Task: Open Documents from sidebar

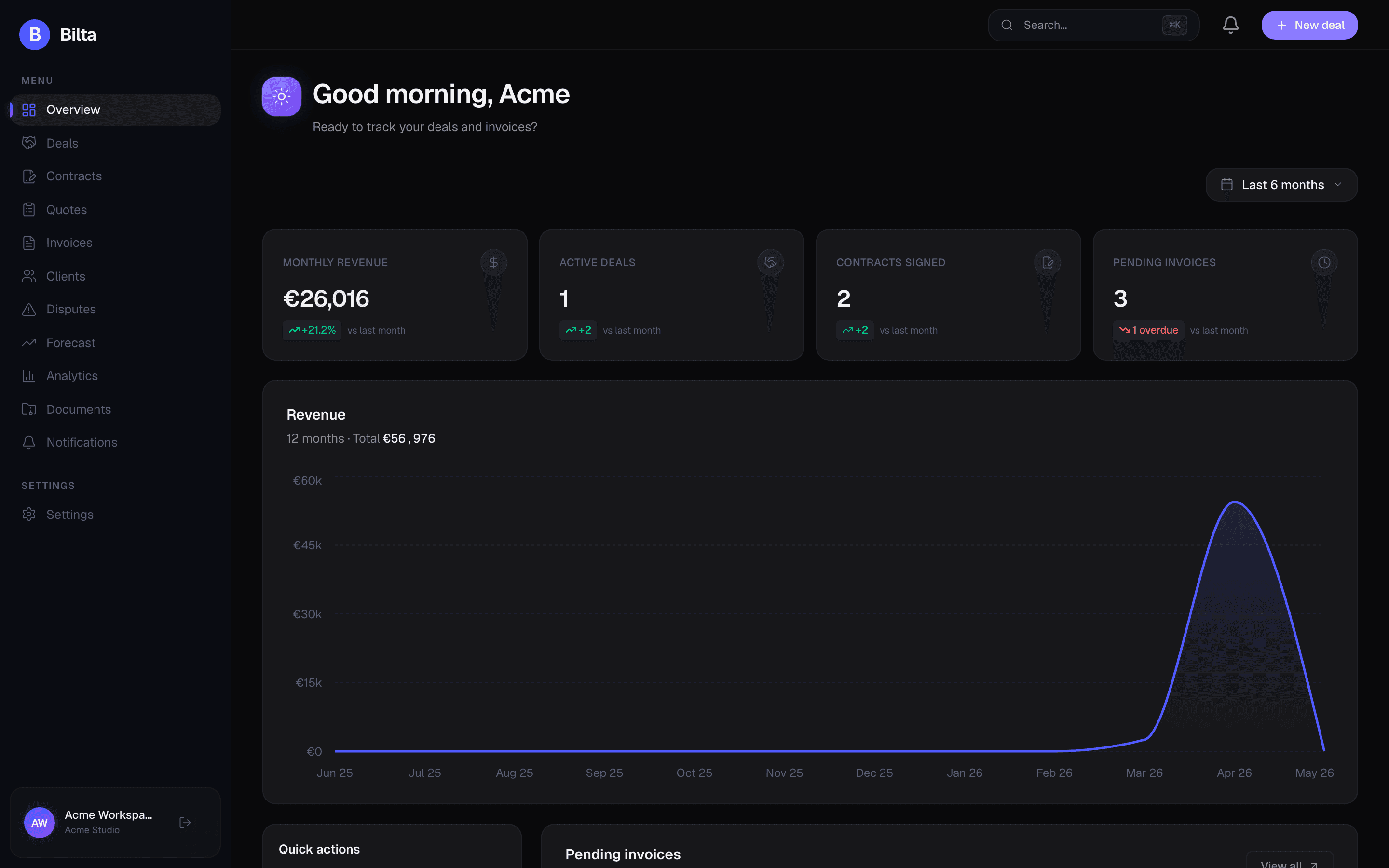Action: point(115,409)
